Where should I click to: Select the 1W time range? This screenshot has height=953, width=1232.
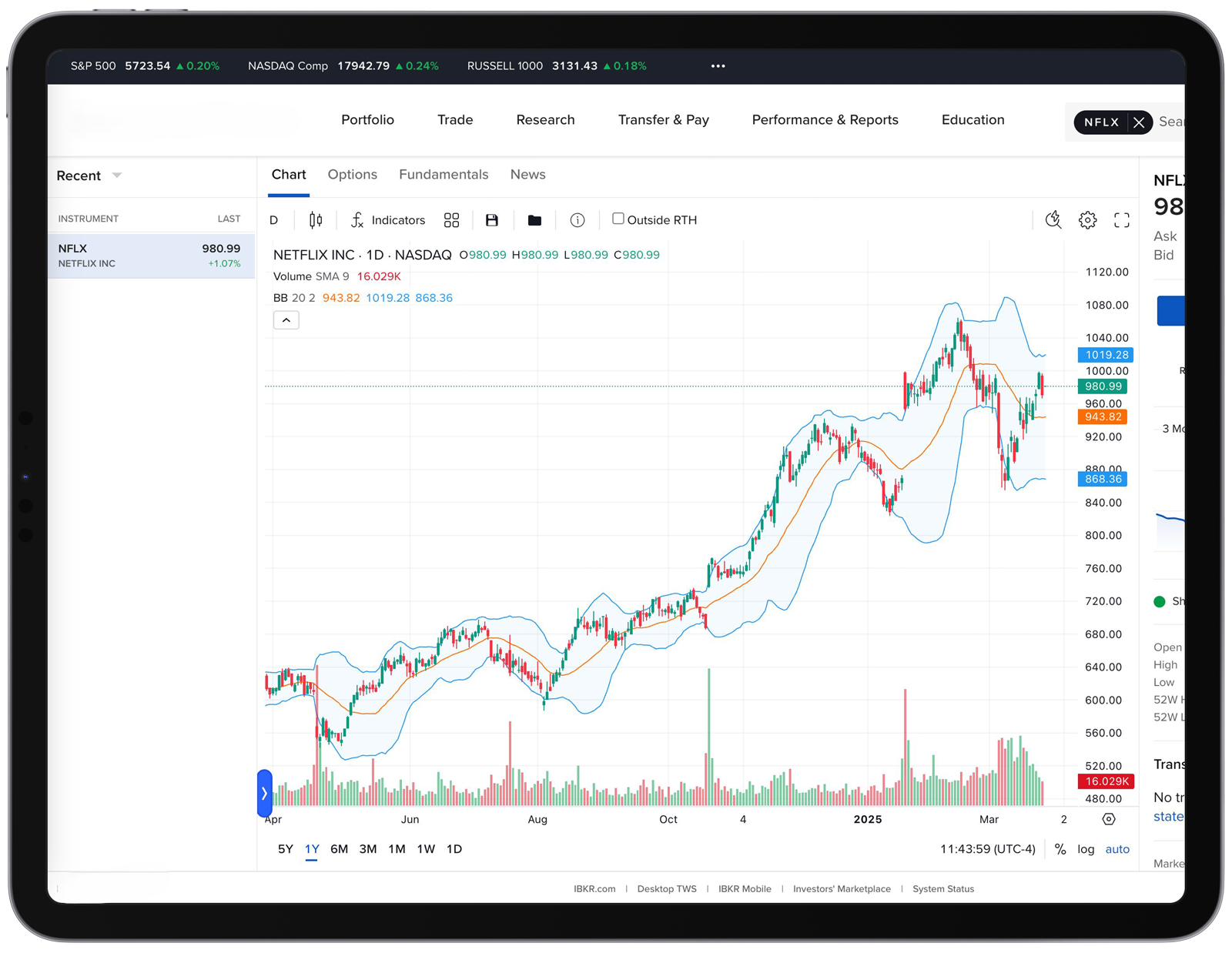click(x=426, y=849)
